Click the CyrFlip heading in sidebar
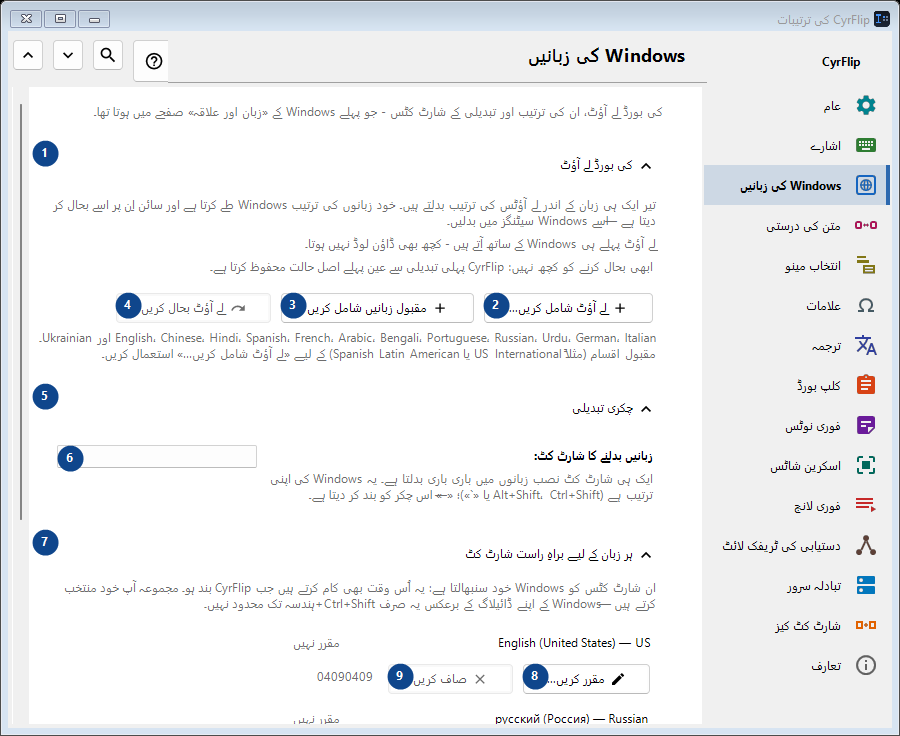Image resolution: width=900 pixels, height=736 pixels. [841, 62]
